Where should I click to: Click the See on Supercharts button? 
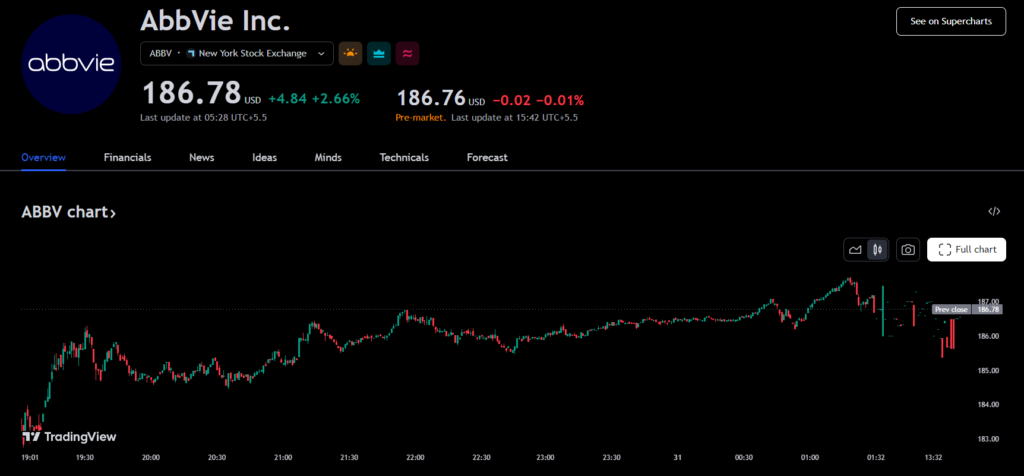tap(951, 22)
